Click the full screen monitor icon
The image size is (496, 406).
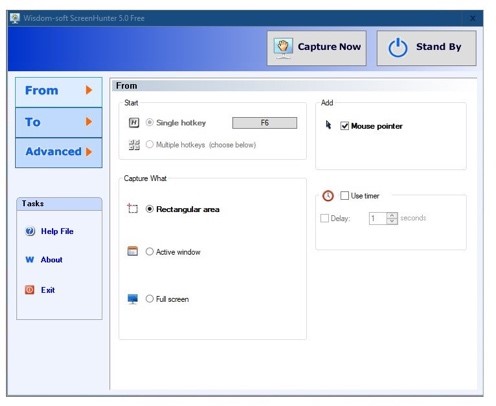(133, 299)
